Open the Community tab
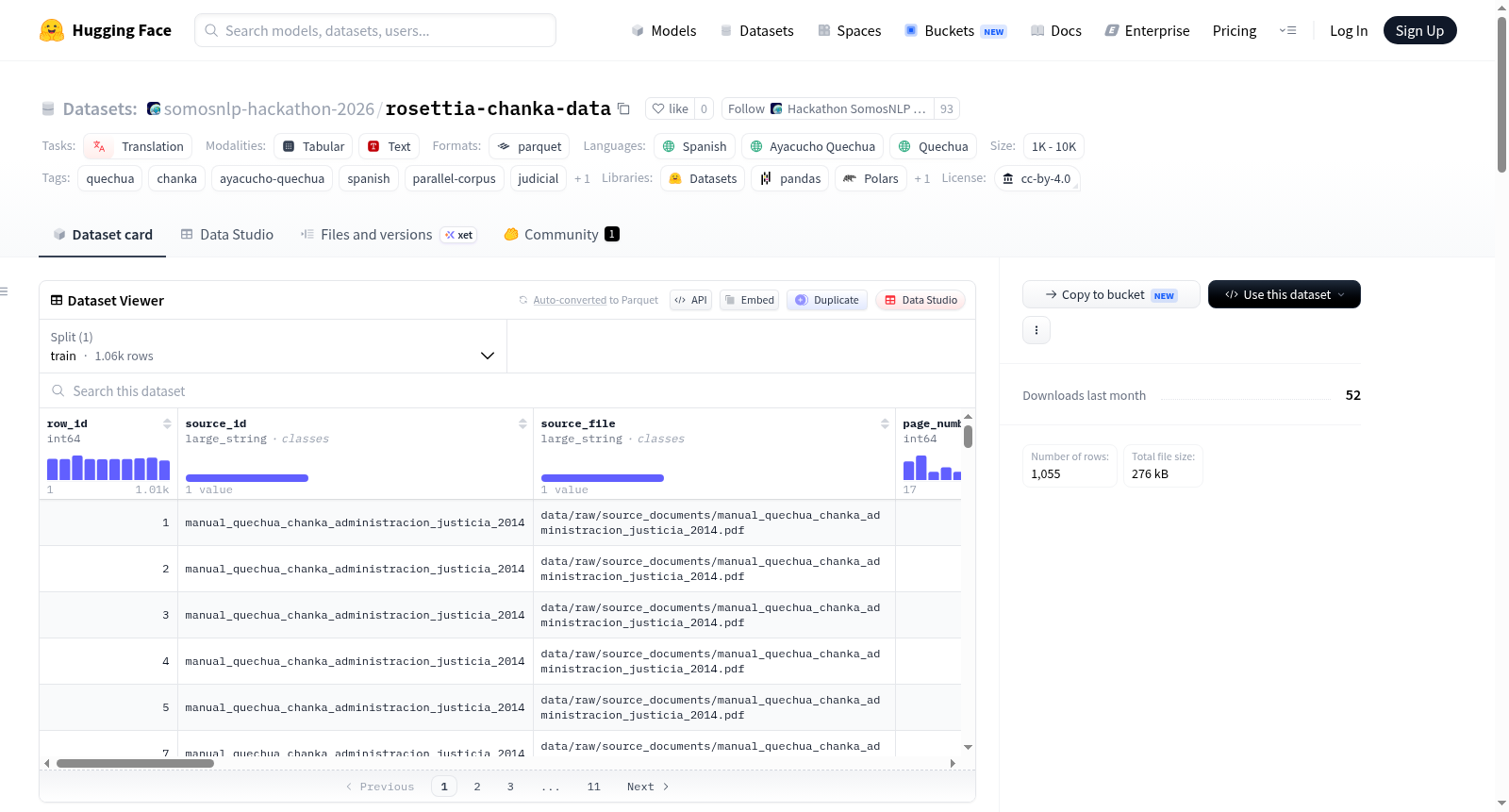This screenshot has height=812, width=1509. pos(562,234)
